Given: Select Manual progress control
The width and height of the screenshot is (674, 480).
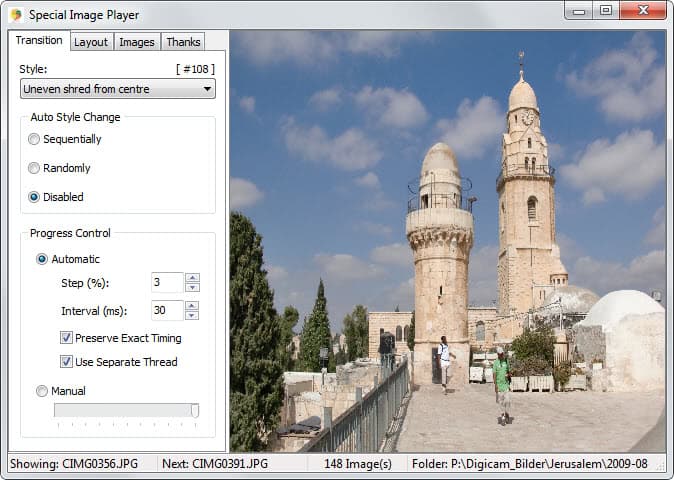Looking at the screenshot, I should [42, 391].
